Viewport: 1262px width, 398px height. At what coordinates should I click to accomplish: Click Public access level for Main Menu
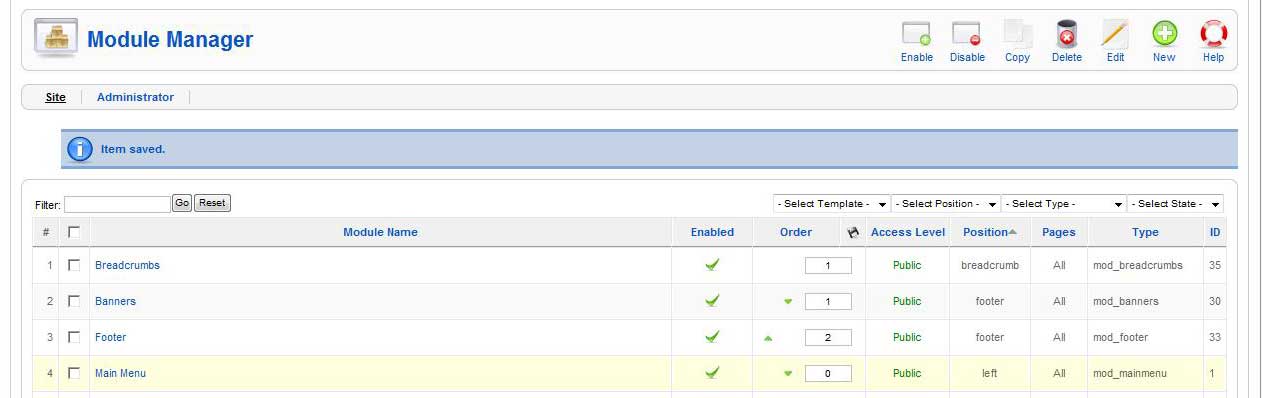907,373
